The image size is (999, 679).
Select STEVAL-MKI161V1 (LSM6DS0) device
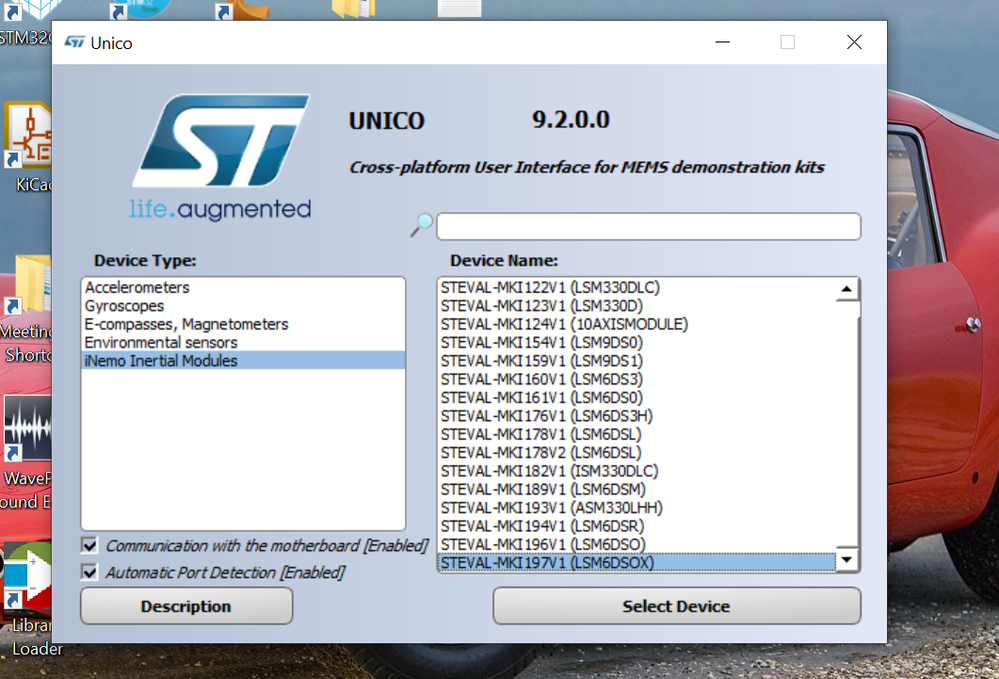[x=636, y=397]
